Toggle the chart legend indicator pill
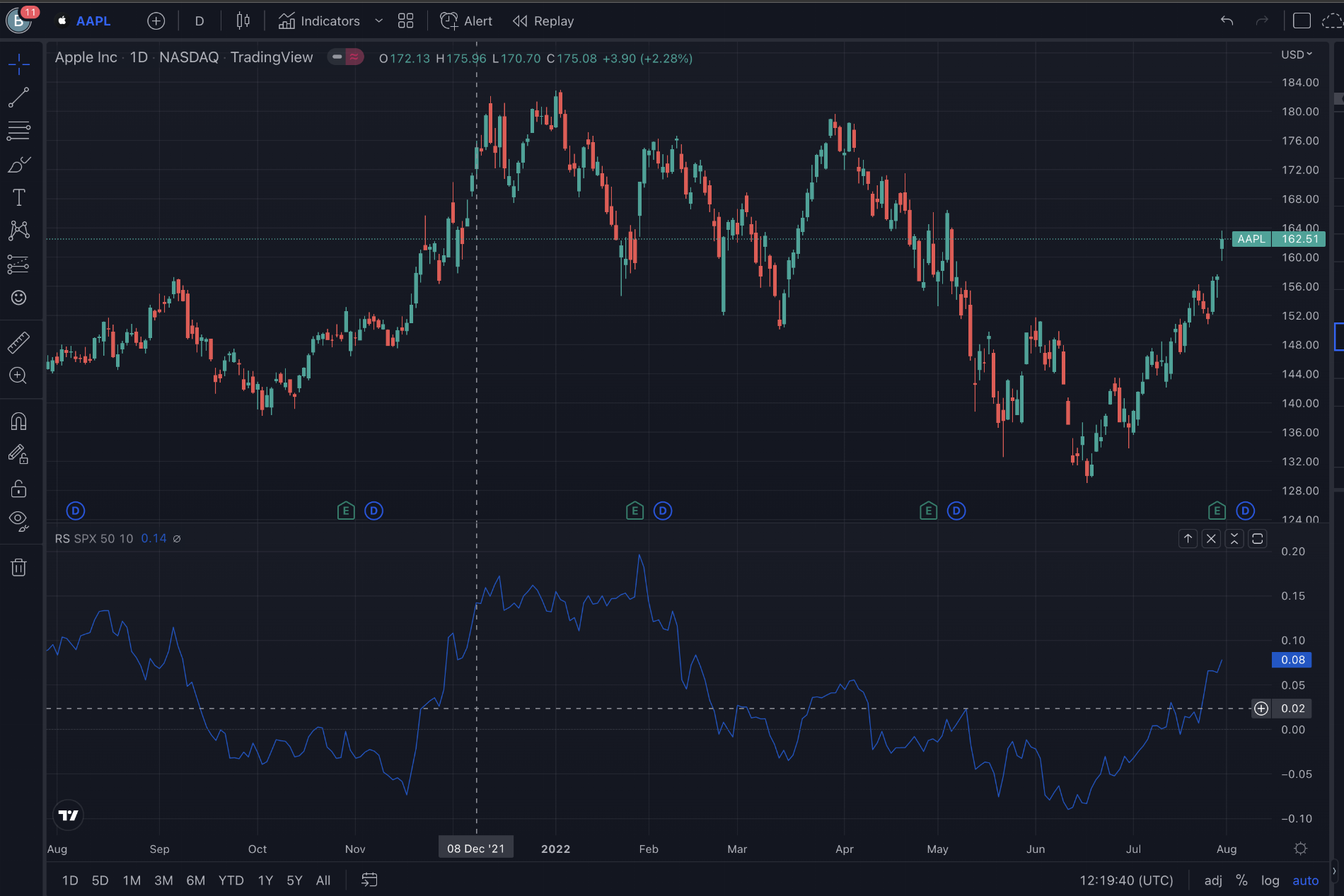The height and width of the screenshot is (896, 1344). pyautogui.click(x=346, y=57)
